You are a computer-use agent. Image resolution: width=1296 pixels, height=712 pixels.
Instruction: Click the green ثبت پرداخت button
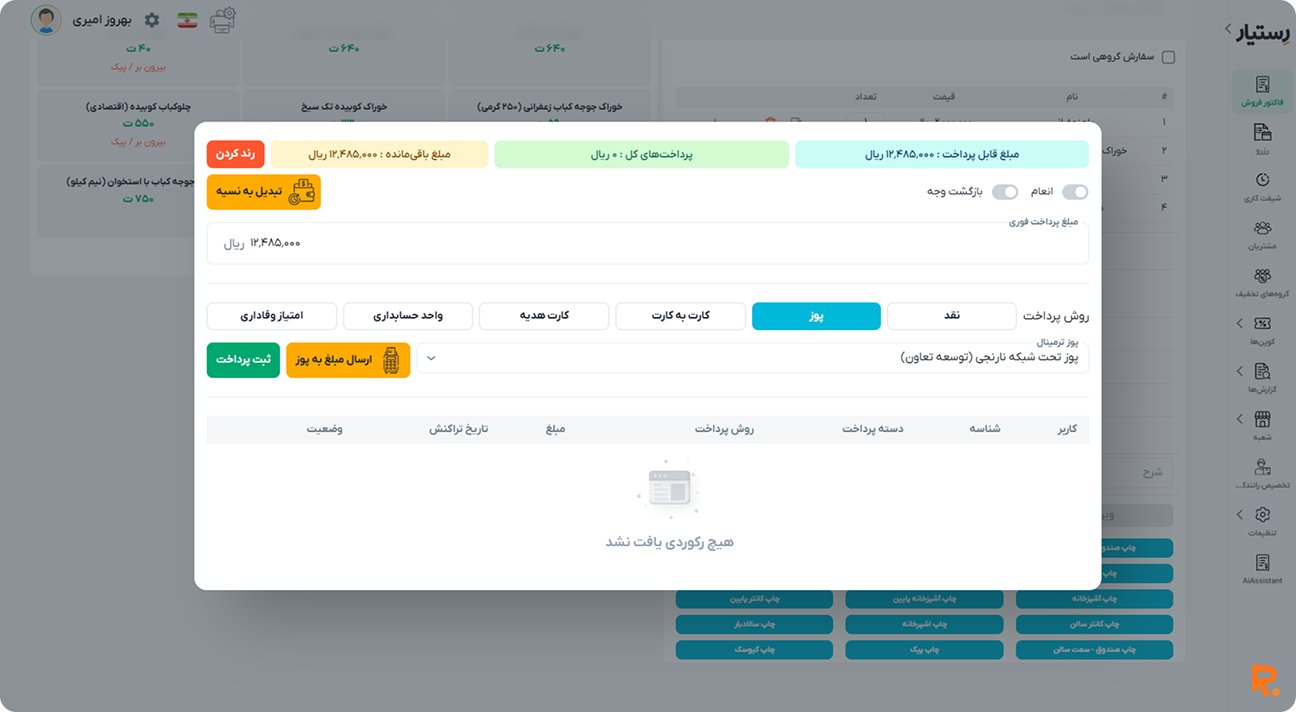coord(243,360)
